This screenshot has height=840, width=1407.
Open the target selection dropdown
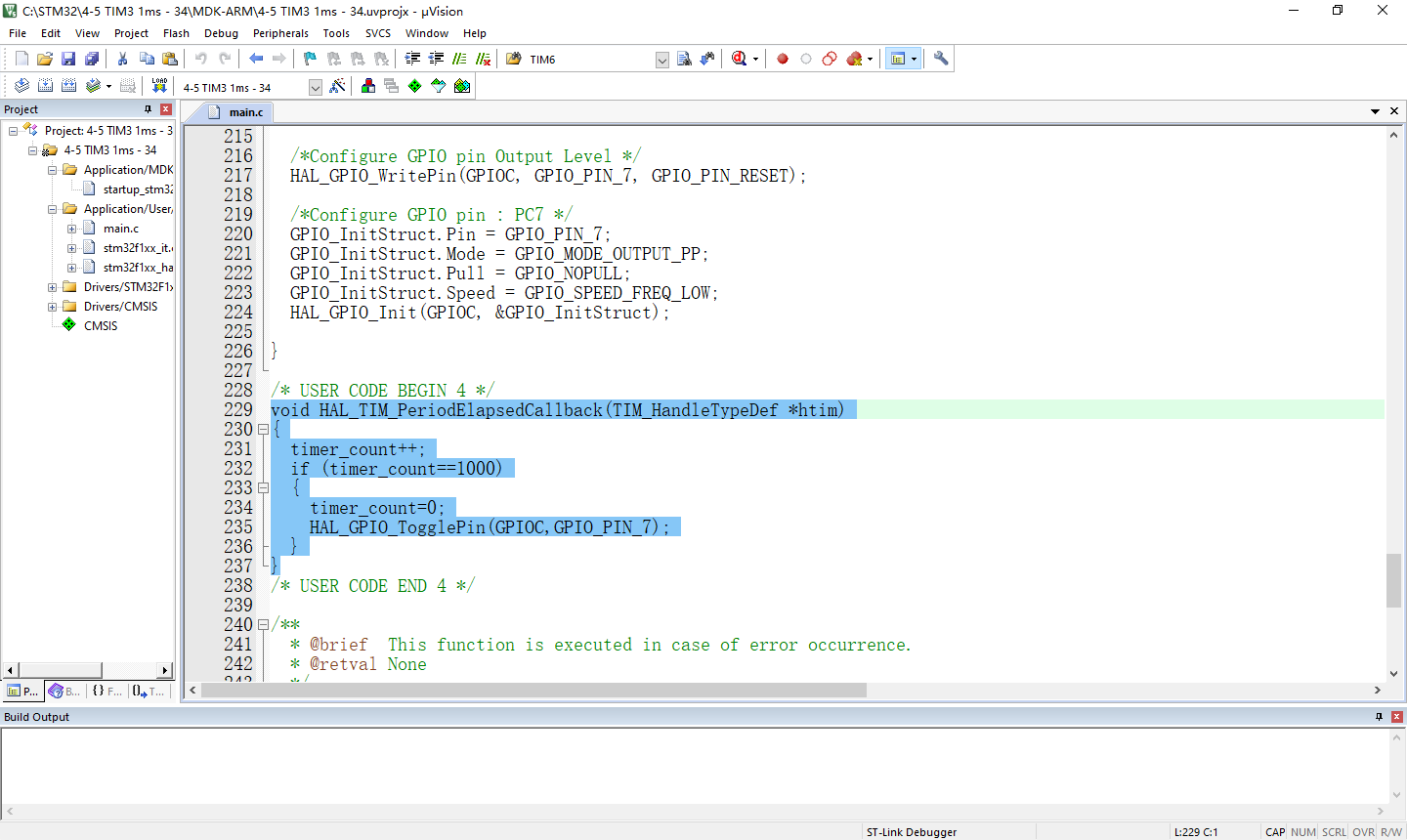tap(315, 87)
